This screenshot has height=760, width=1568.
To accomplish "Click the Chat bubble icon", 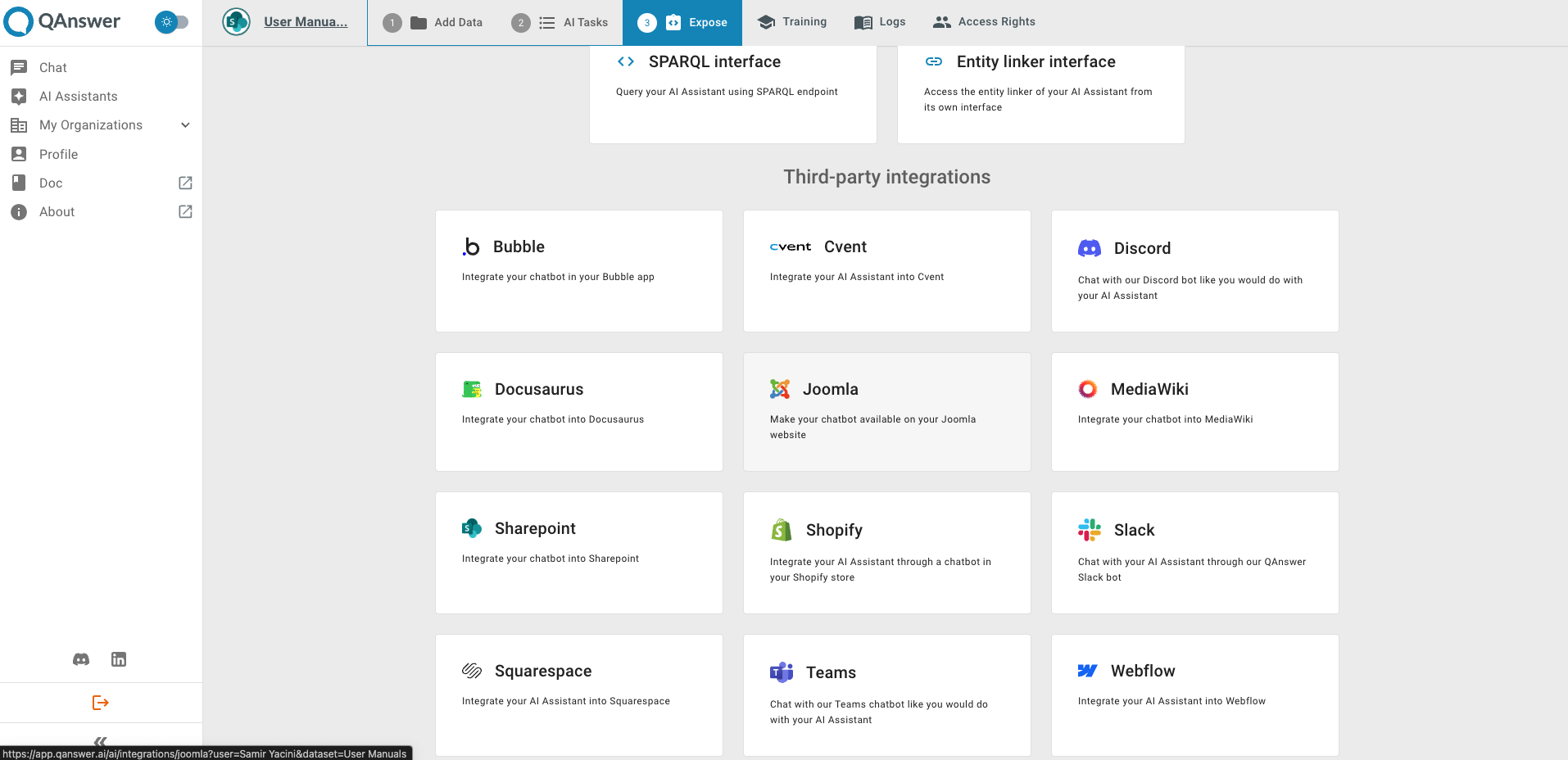I will tap(19, 67).
